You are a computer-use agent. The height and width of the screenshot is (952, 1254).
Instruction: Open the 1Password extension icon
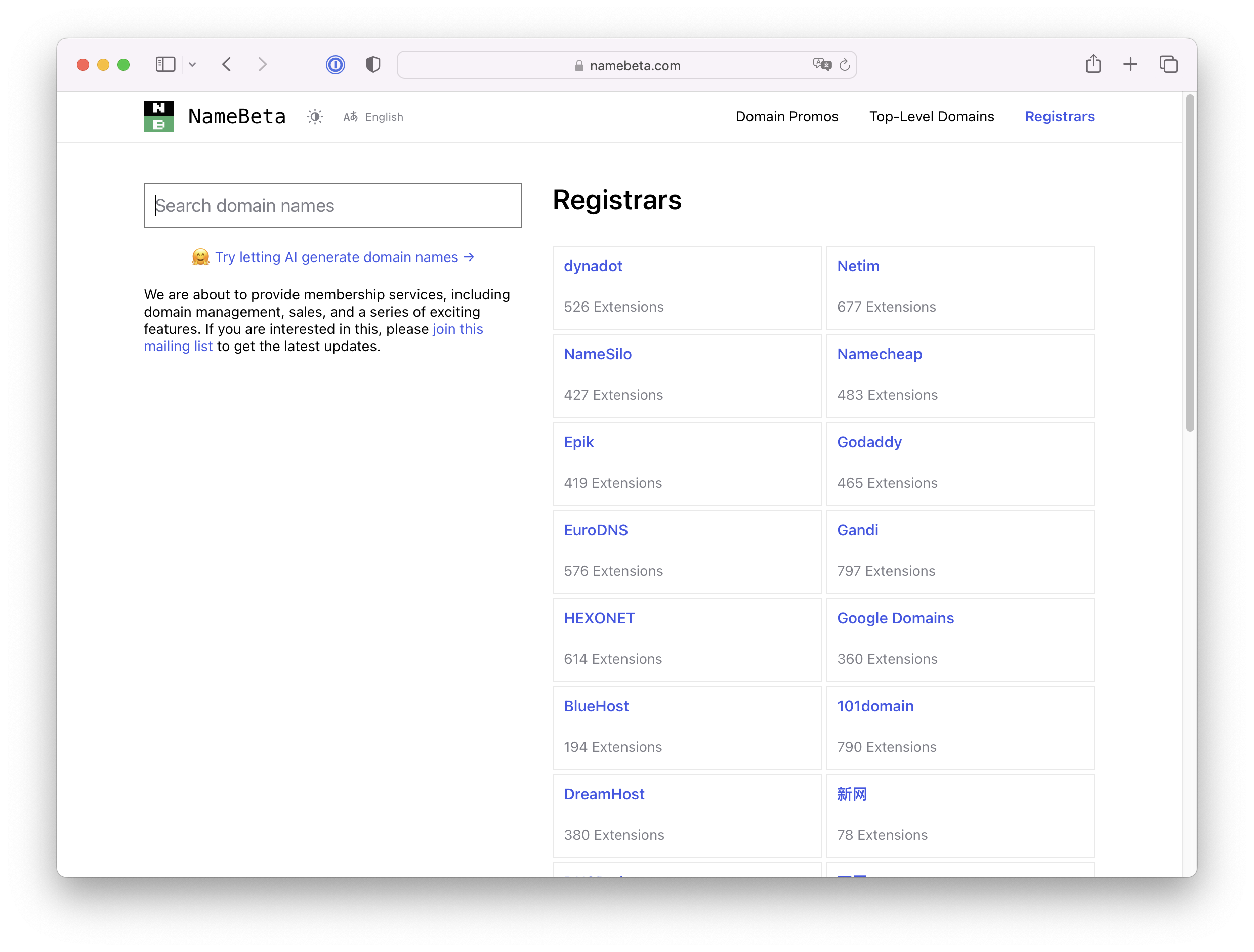tap(335, 65)
